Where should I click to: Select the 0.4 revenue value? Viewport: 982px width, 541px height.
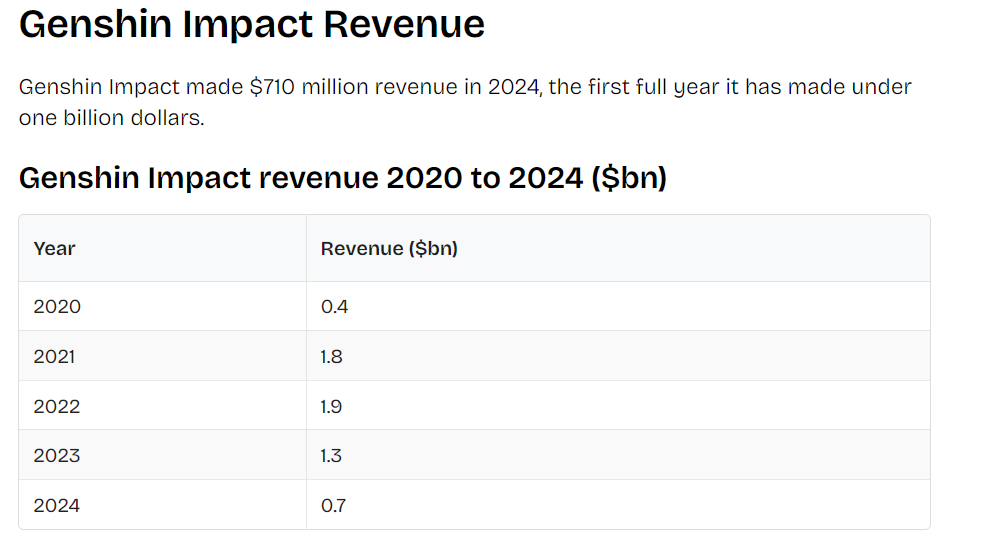pyautogui.click(x=334, y=307)
